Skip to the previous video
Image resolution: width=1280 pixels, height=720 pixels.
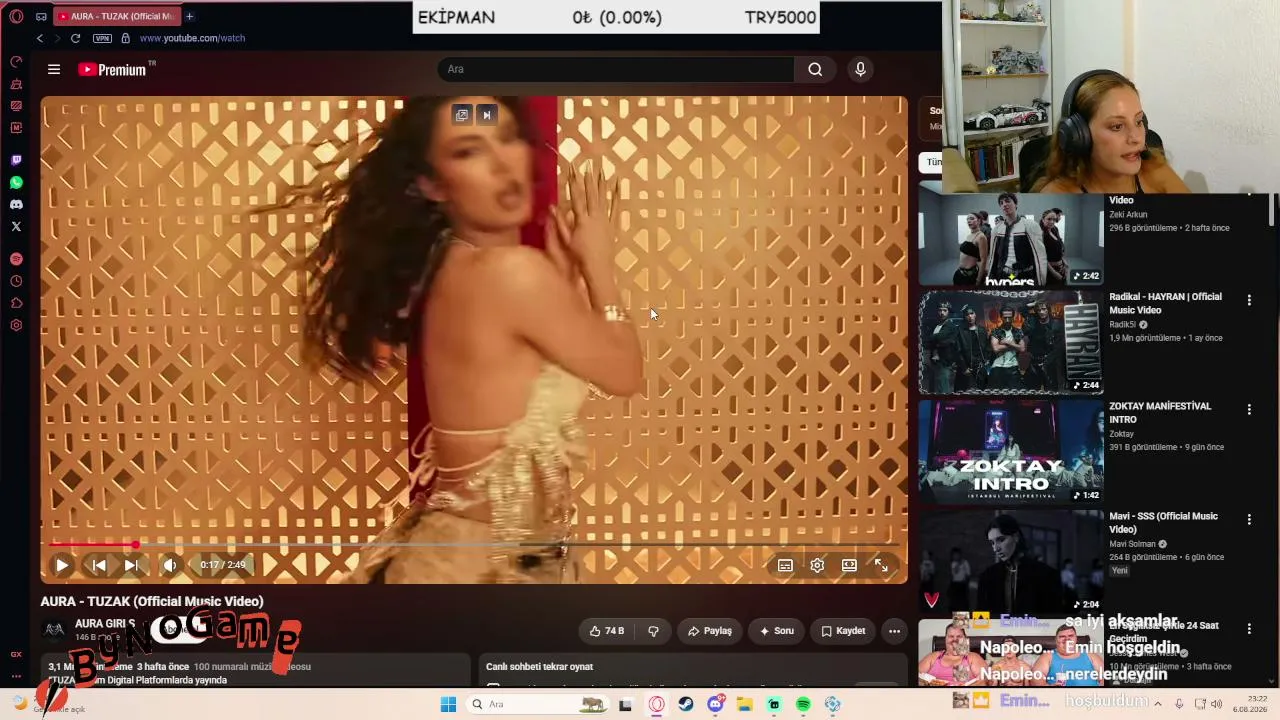[x=99, y=565]
